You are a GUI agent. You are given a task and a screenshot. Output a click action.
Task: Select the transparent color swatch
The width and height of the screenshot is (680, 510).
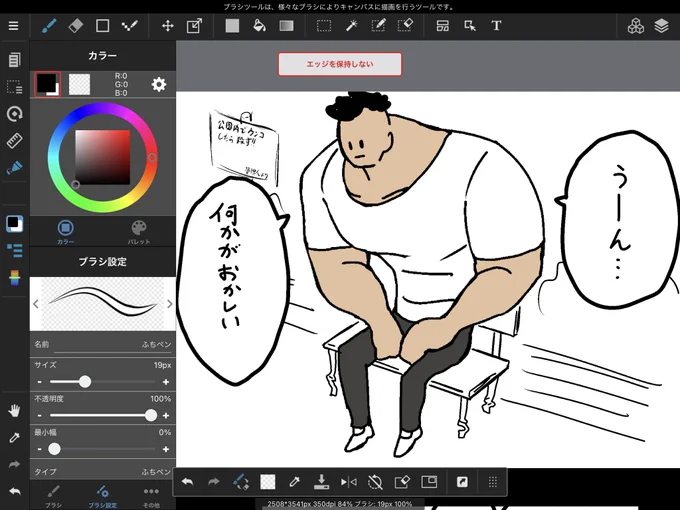tap(80, 84)
